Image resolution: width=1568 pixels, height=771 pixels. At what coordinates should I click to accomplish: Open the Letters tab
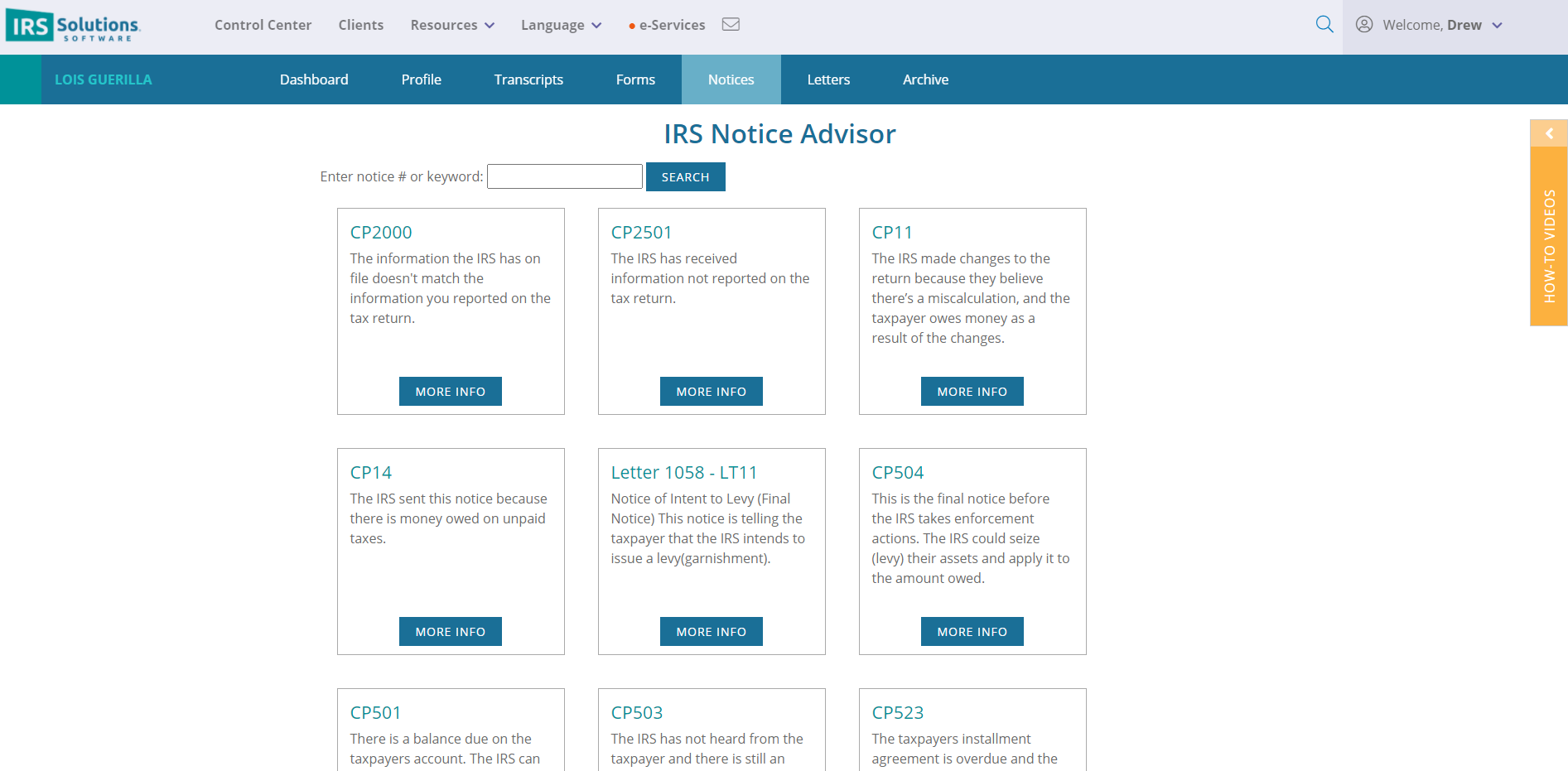[828, 79]
